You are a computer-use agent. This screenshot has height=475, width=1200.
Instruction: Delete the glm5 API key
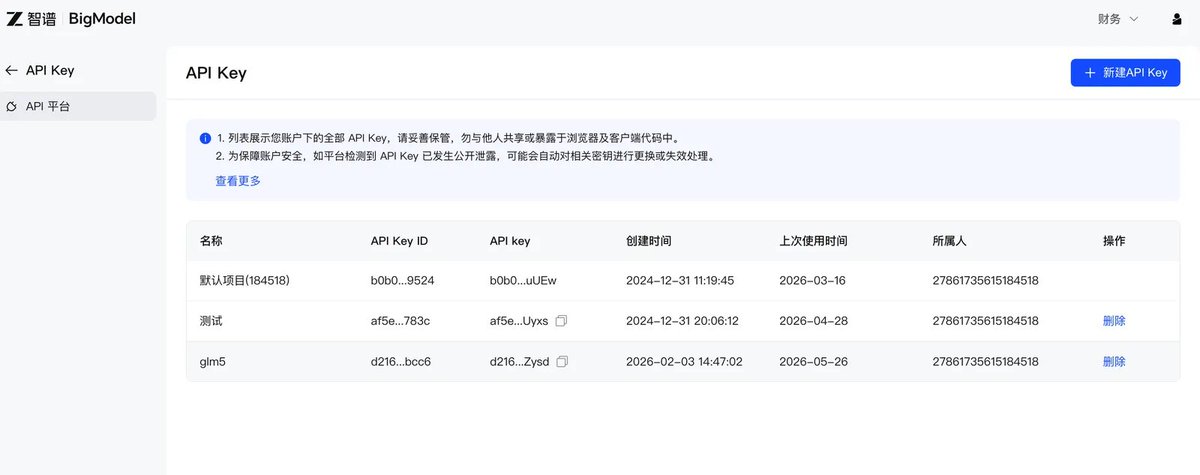pyautogui.click(x=1114, y=361)
